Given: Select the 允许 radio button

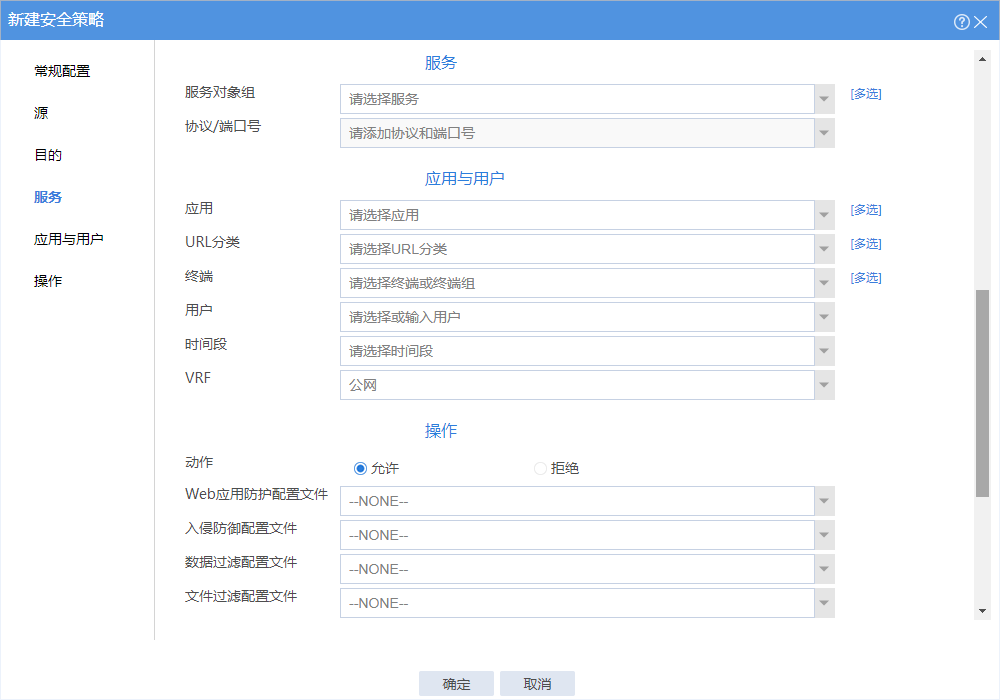Looking at the screenshot, I should (360, 468).
